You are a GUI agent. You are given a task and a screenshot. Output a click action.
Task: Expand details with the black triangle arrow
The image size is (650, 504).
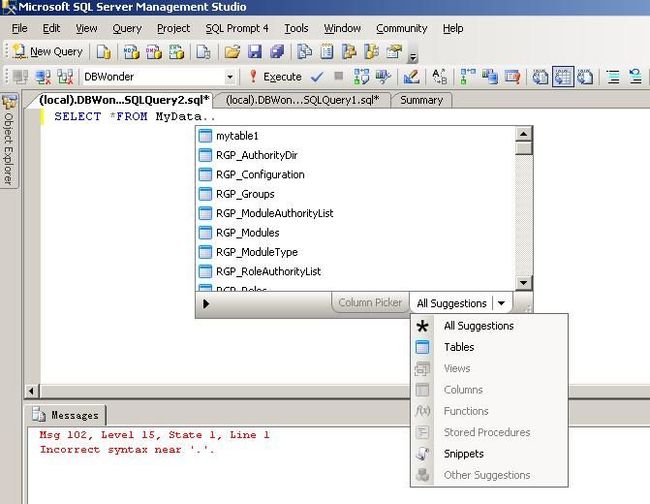pos(206,304)
